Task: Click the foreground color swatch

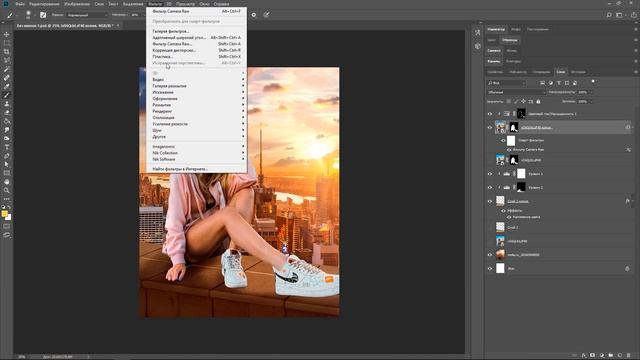Action: (x=4, y=213)
